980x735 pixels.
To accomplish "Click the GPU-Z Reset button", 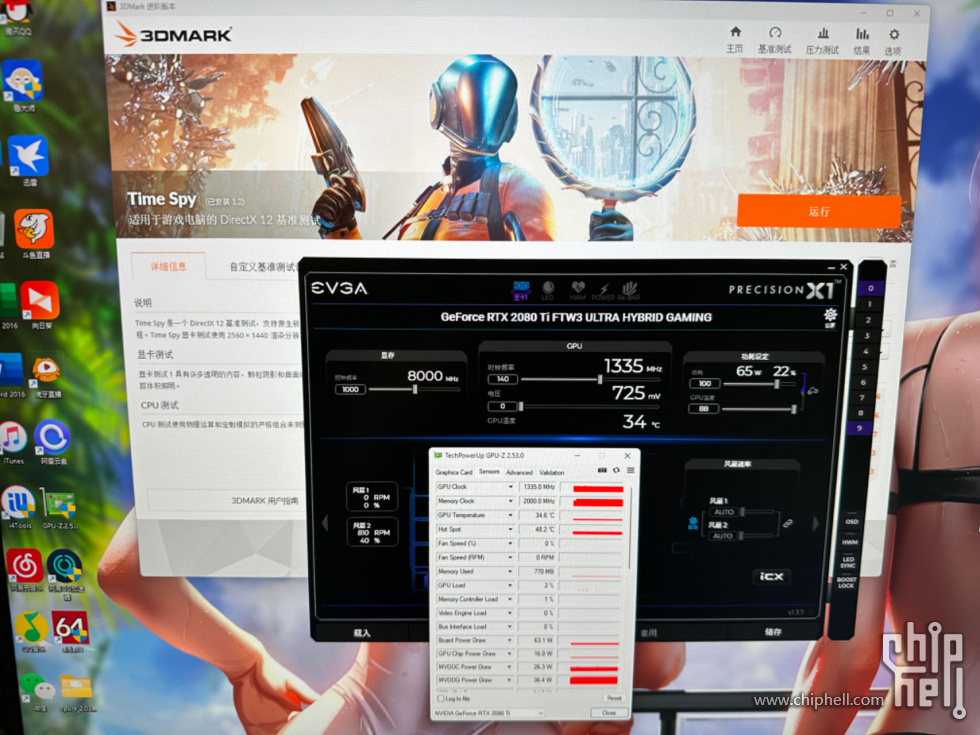I will (x=613, y=698).
